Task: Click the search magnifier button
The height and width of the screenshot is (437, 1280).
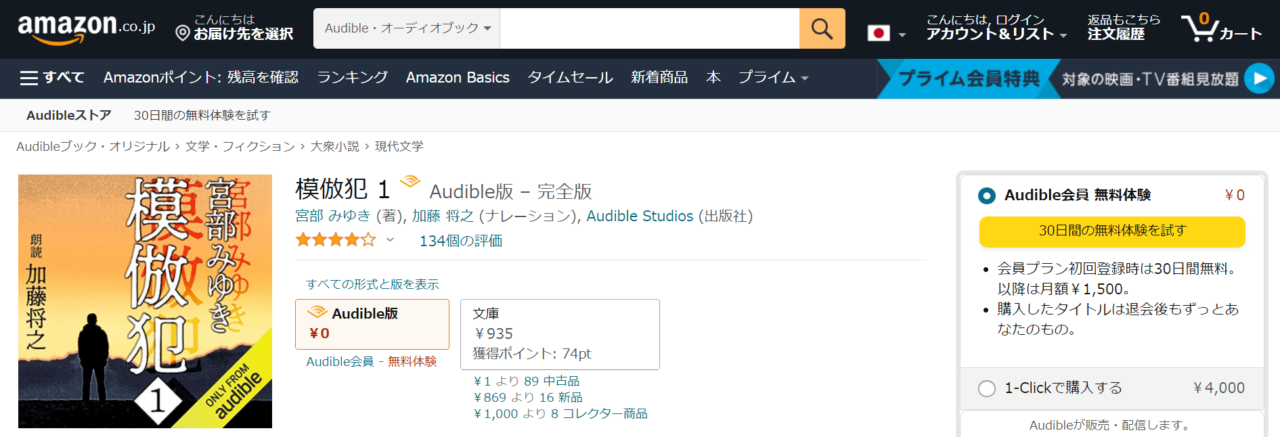Action: tap(822, 29)
